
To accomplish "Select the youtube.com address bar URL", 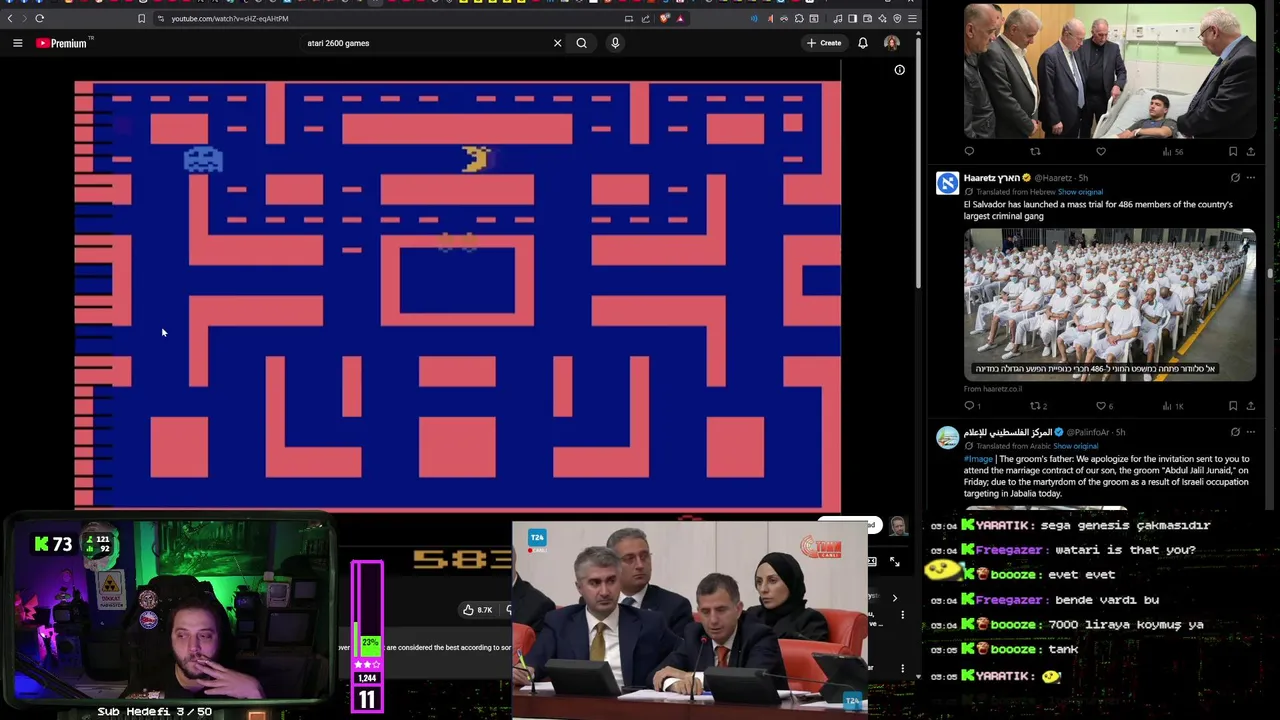I will 229,18.
